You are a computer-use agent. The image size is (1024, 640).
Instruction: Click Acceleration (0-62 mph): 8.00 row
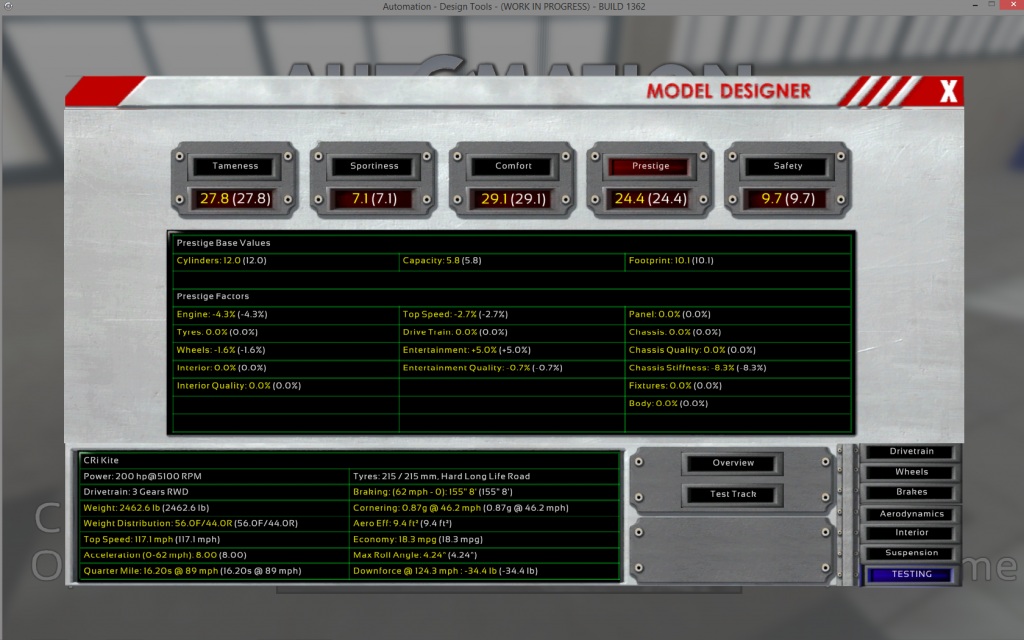point(214,555)
